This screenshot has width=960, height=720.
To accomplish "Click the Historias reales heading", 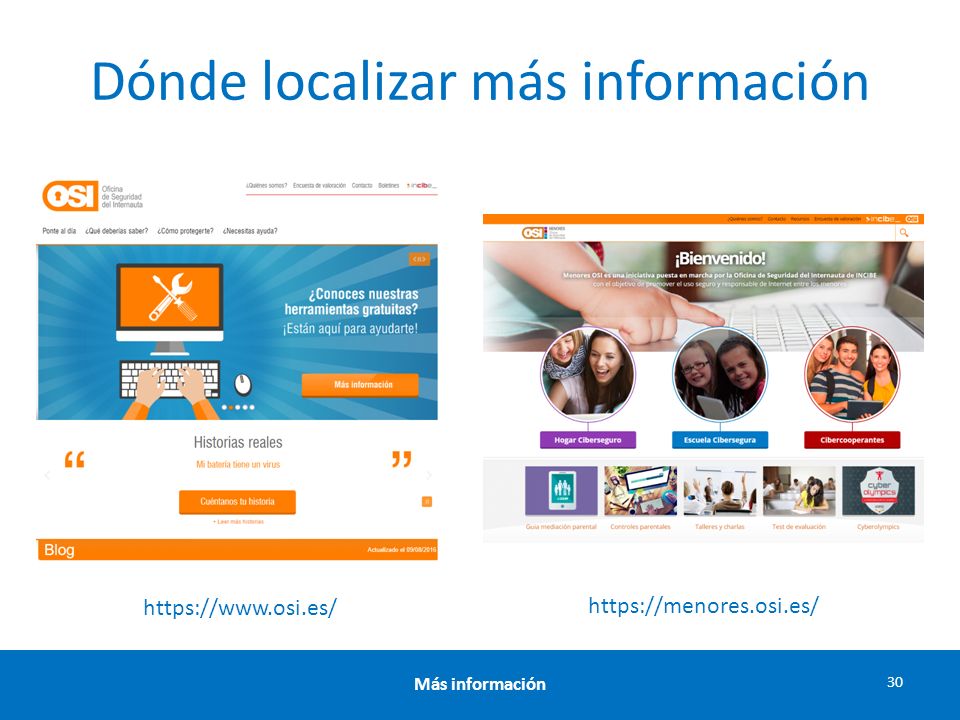I will click(238, 442).
